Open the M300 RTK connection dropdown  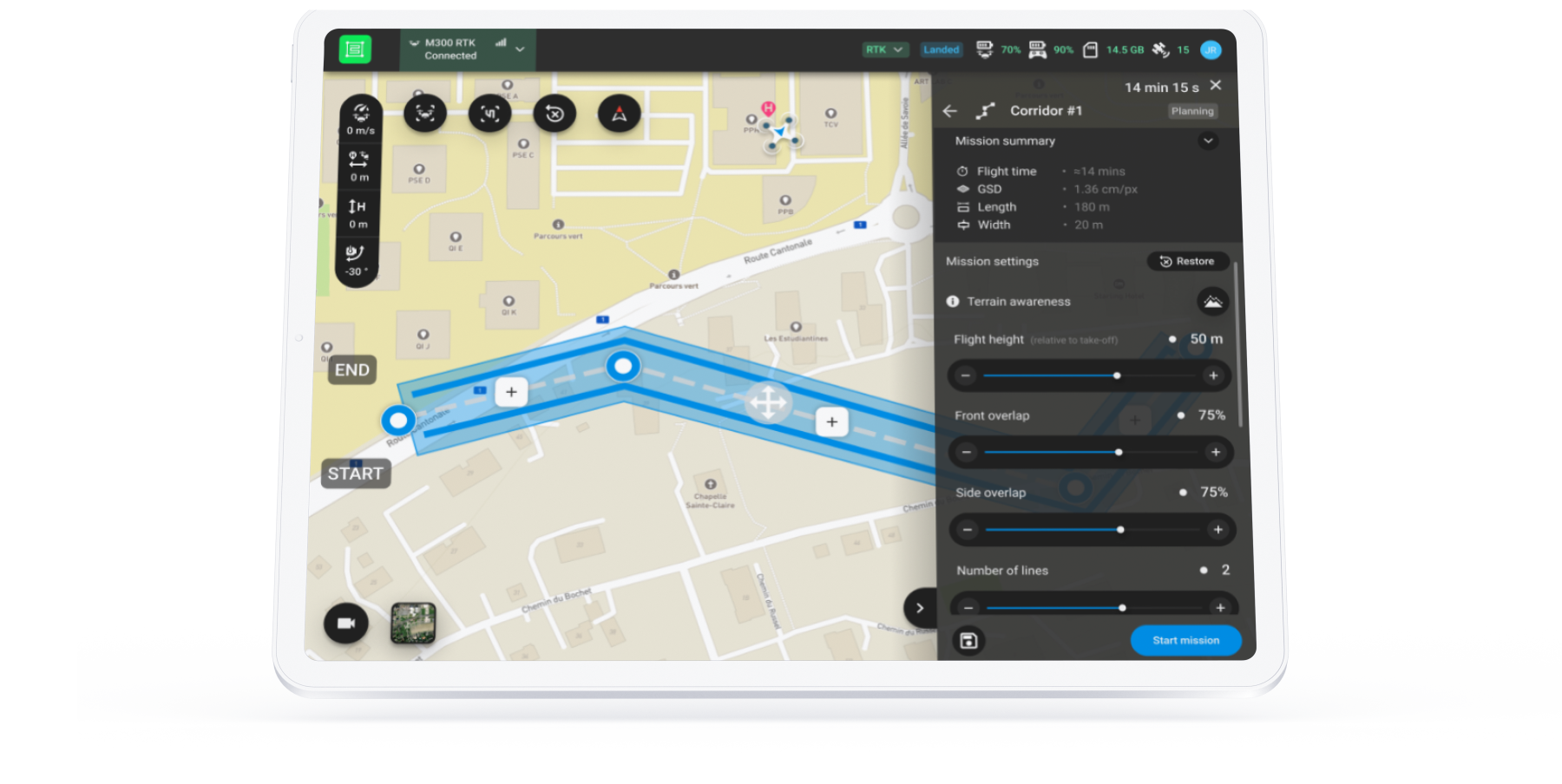[520, 49]
